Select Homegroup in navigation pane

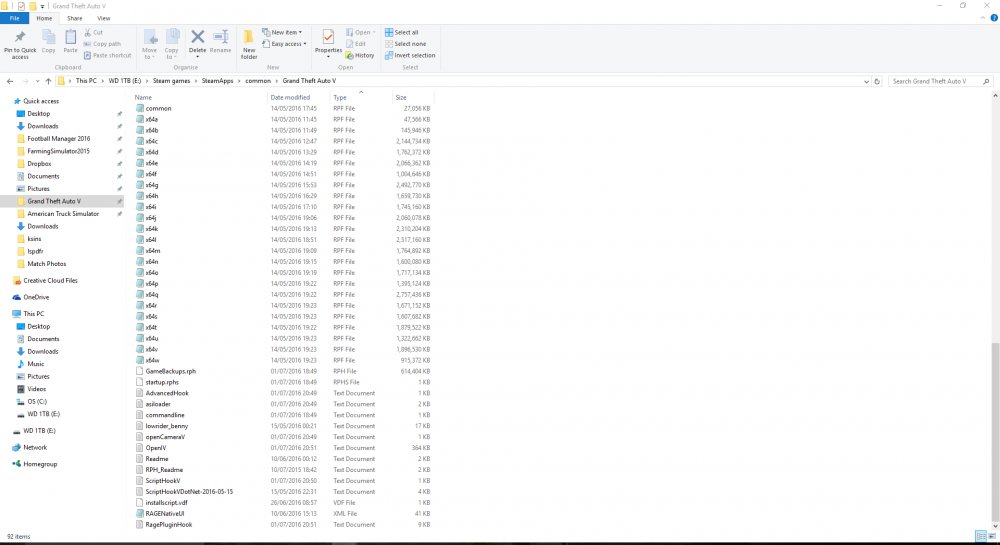[40, 464]
